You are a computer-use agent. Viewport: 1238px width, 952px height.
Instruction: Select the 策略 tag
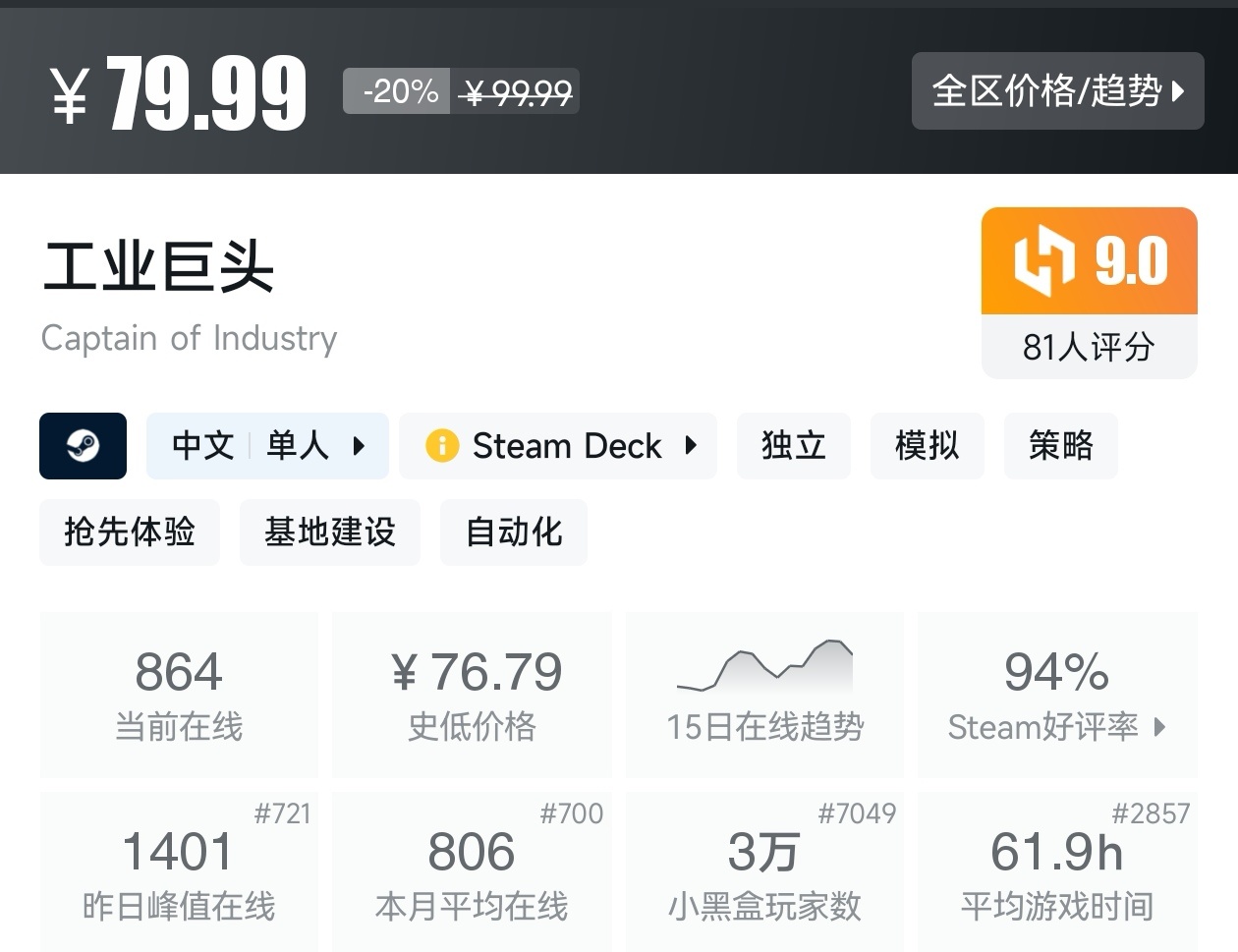[1060, 446]
